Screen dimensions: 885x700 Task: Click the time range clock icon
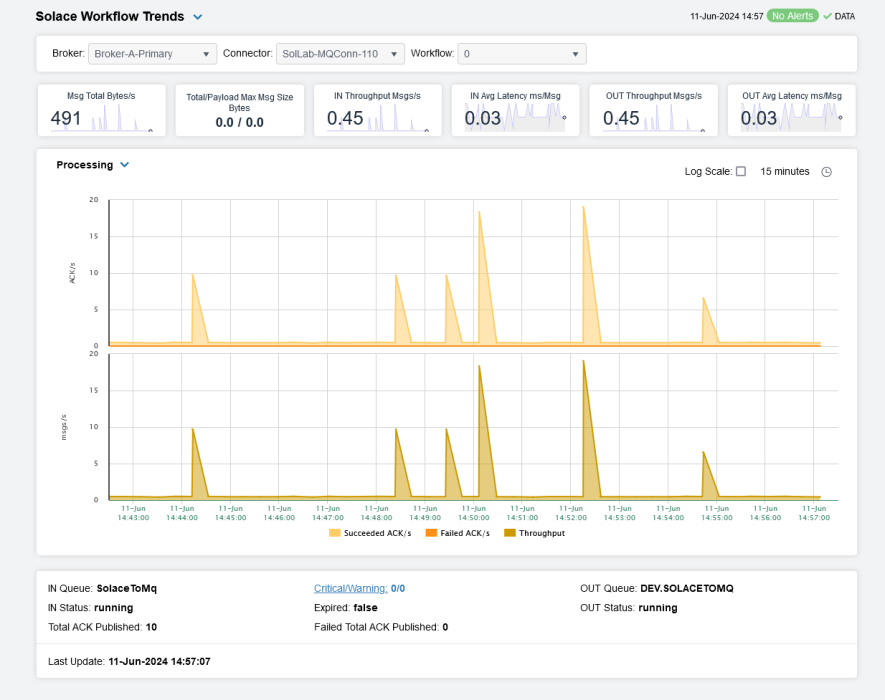(826, 172)
